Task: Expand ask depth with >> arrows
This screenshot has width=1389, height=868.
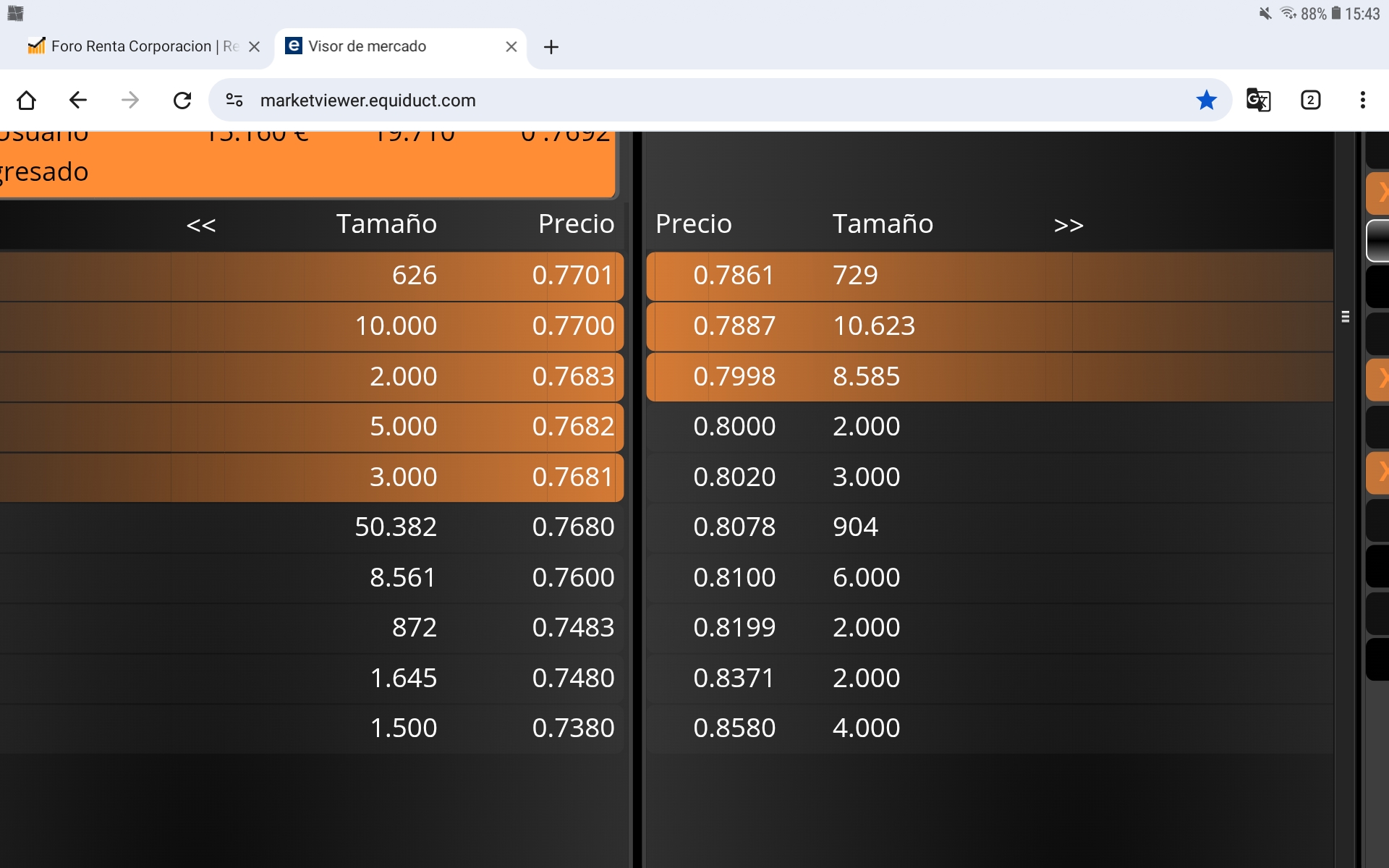Action: tap(1069, 225)
